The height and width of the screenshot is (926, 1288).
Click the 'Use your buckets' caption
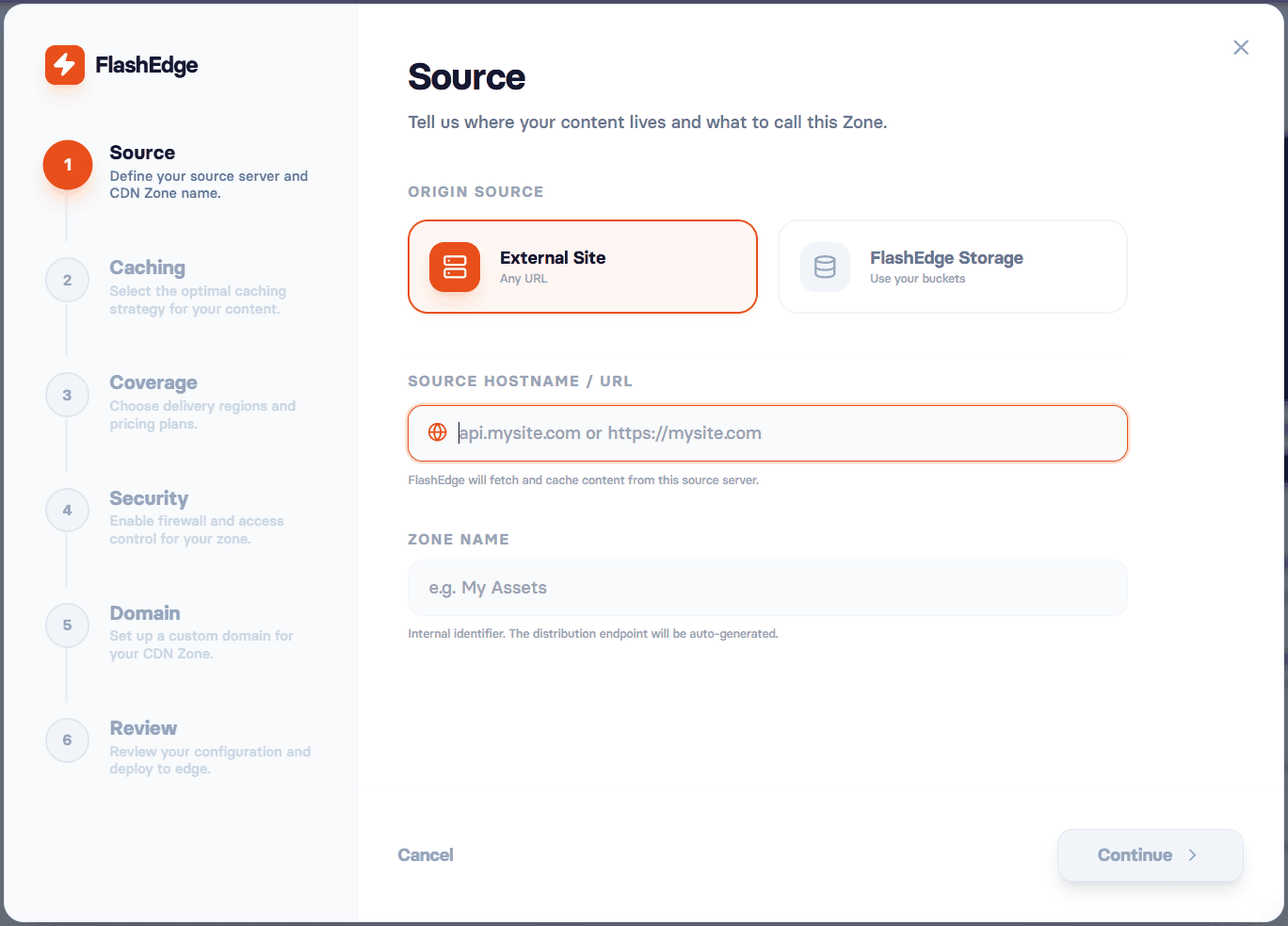918,279
